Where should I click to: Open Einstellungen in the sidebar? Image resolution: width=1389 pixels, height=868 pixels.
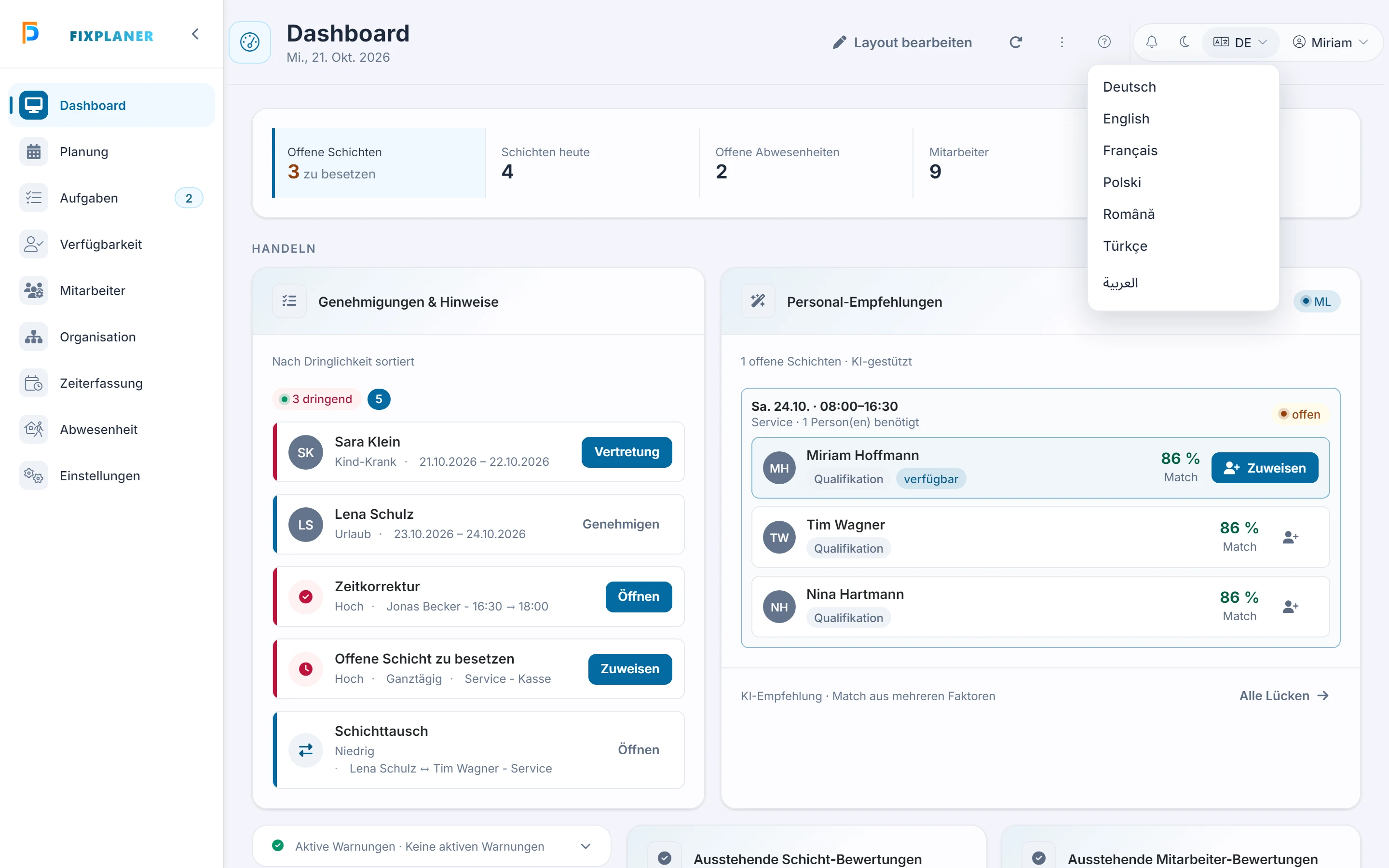[111, 476]
